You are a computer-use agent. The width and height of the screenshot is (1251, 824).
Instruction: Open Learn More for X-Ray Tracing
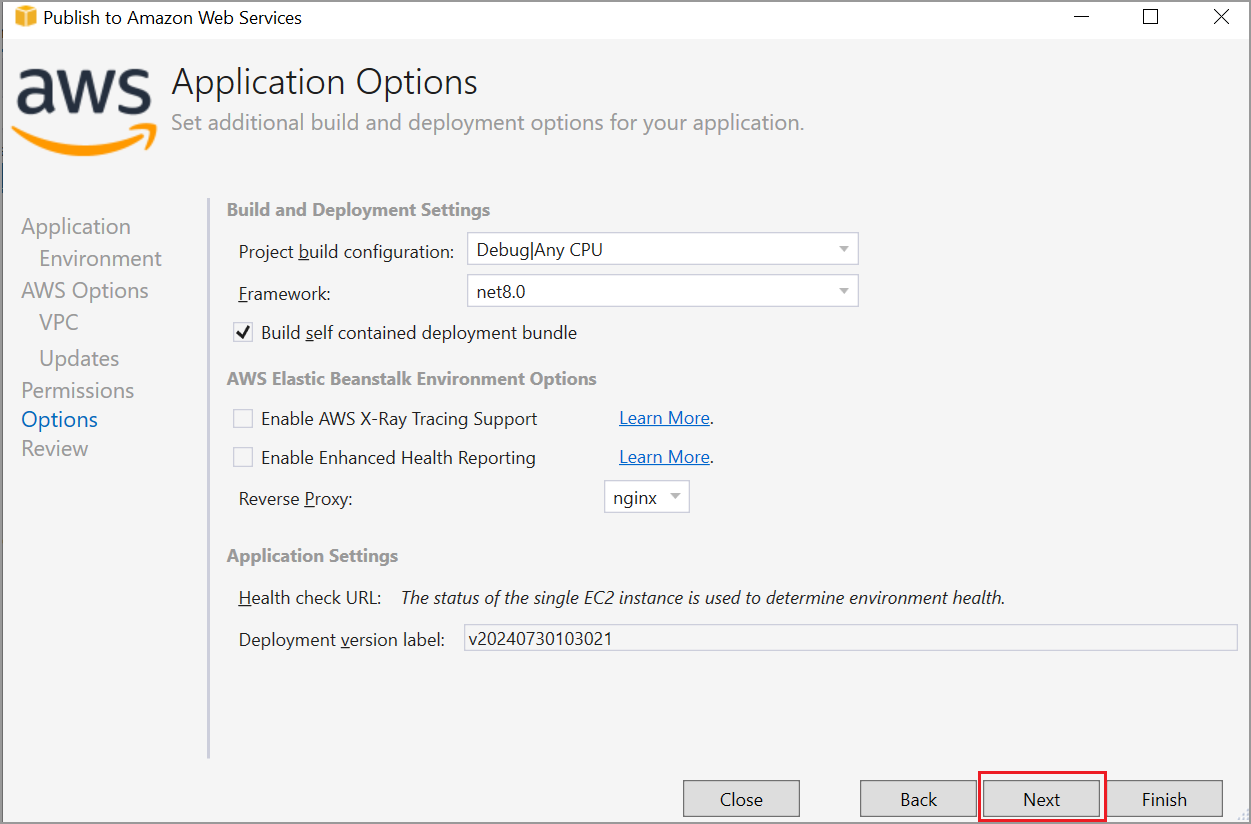(x=663, y=417)
